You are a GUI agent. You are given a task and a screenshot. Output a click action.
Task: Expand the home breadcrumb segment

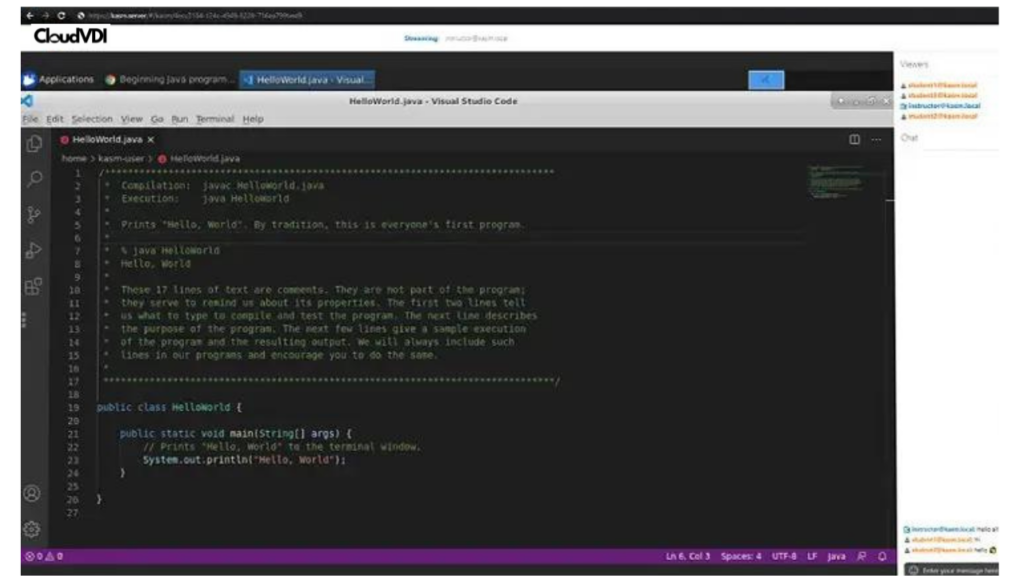click(x=74, y=159)
